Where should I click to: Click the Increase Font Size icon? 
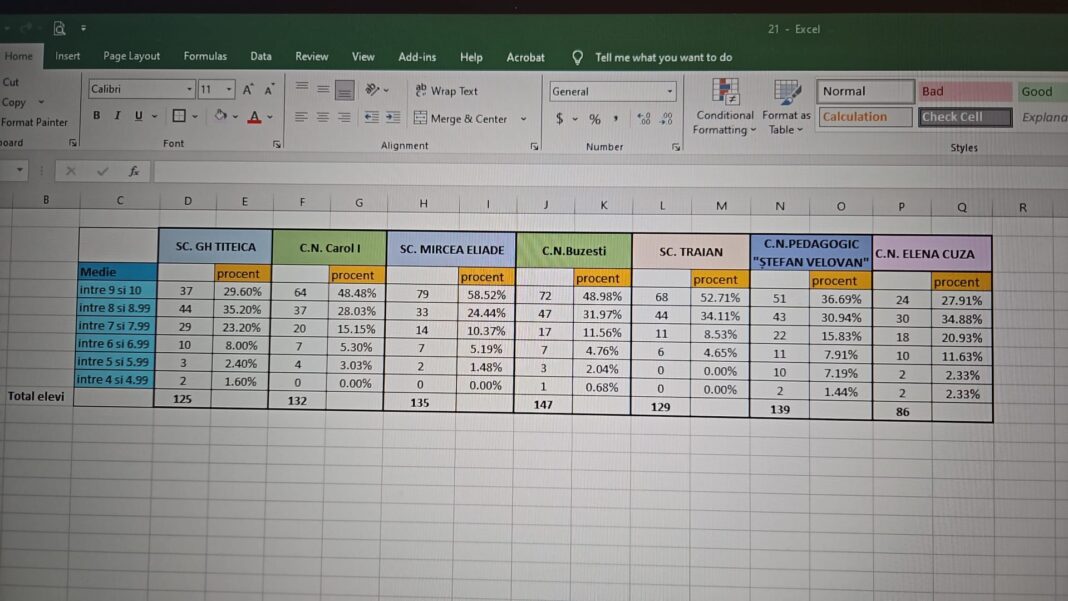coord(248,90)
